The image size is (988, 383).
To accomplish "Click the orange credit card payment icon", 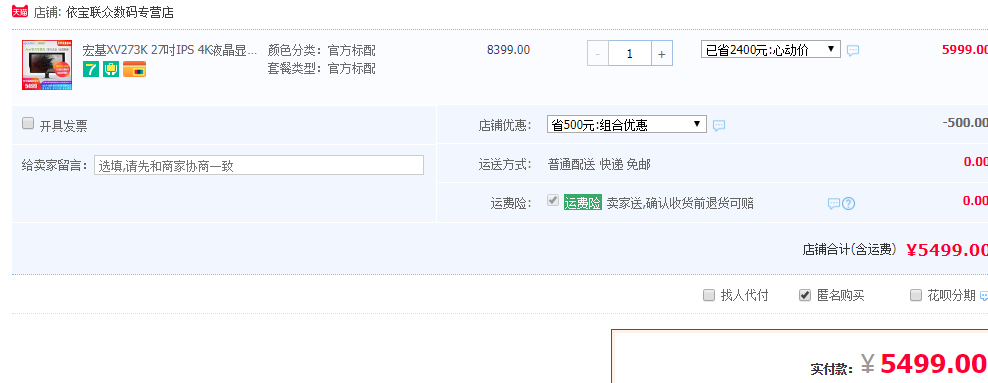I will point(134,69).
